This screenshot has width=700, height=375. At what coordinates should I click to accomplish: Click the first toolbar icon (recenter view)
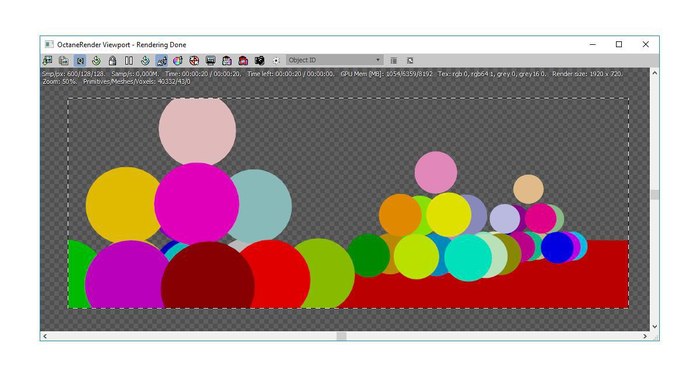coord(47,60)
